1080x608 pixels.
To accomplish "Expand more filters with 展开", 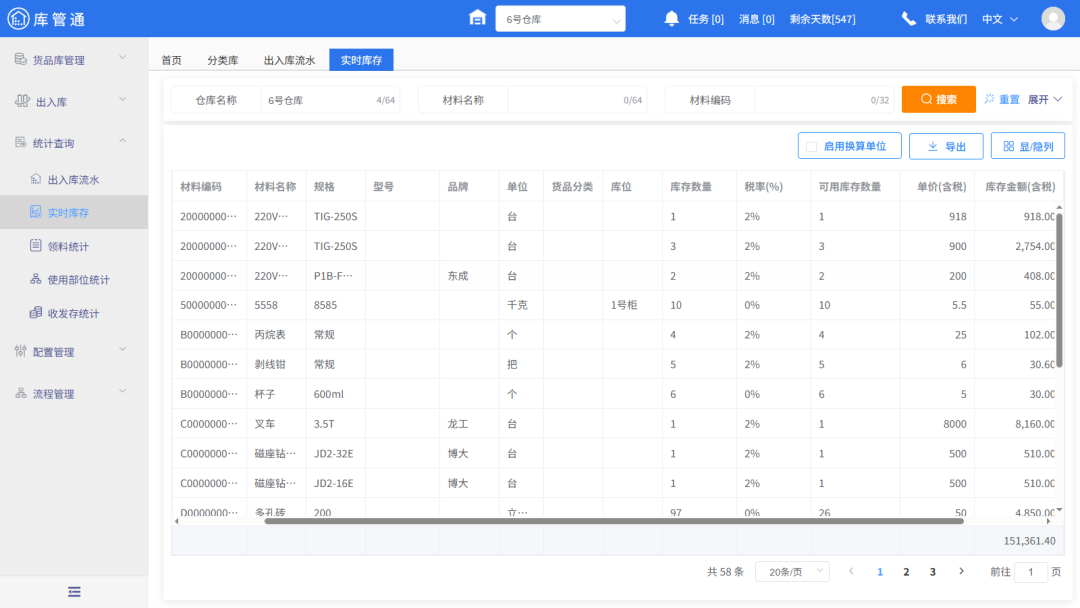I will coord(1045,100).
